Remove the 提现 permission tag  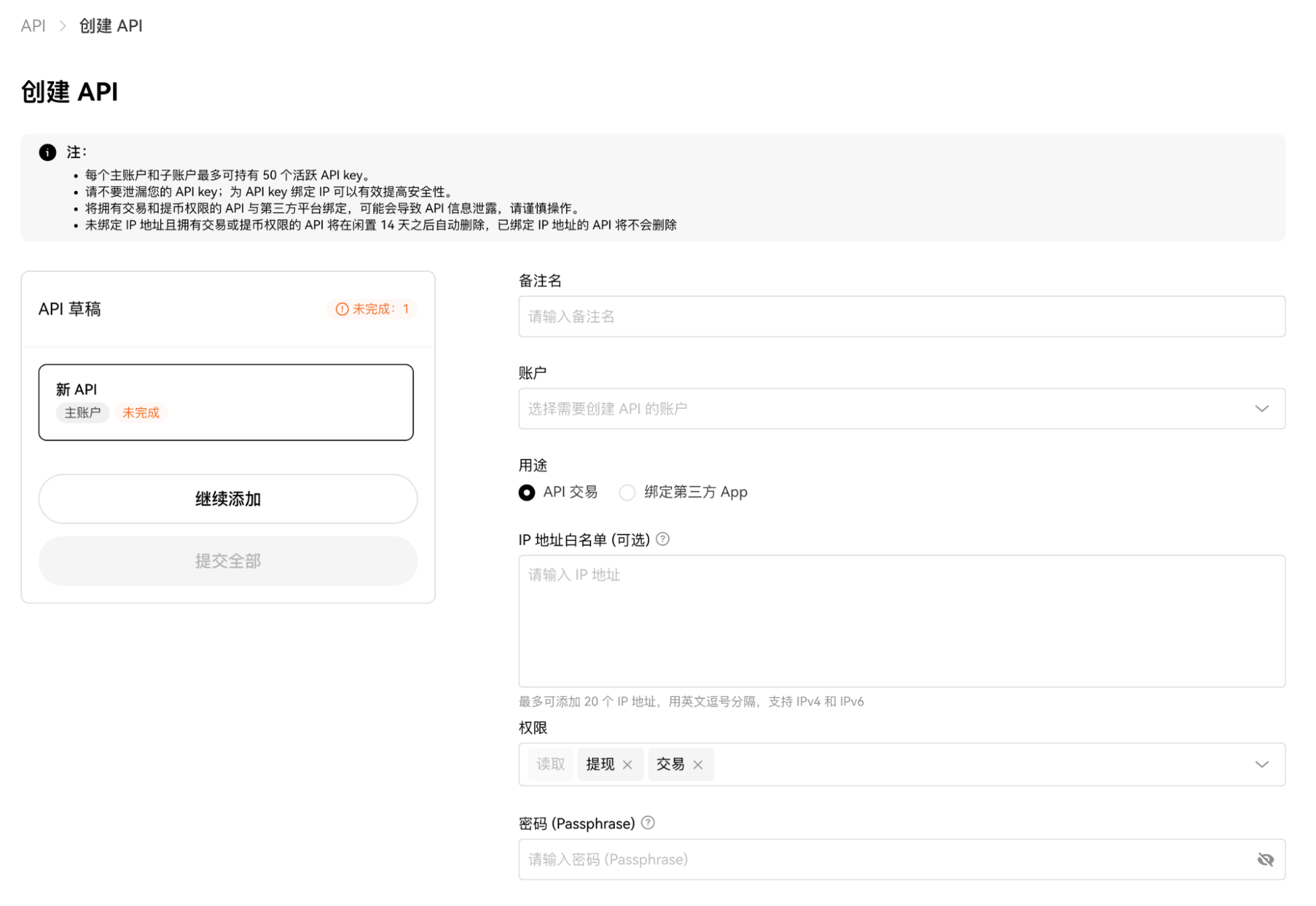point(627,764)
